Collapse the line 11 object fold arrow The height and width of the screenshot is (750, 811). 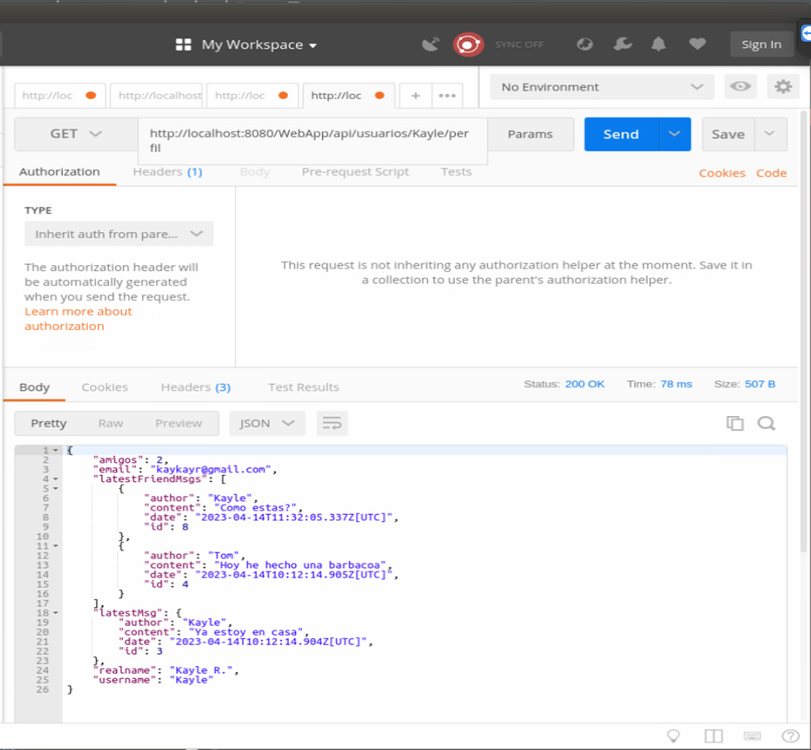tap(56, 546)
